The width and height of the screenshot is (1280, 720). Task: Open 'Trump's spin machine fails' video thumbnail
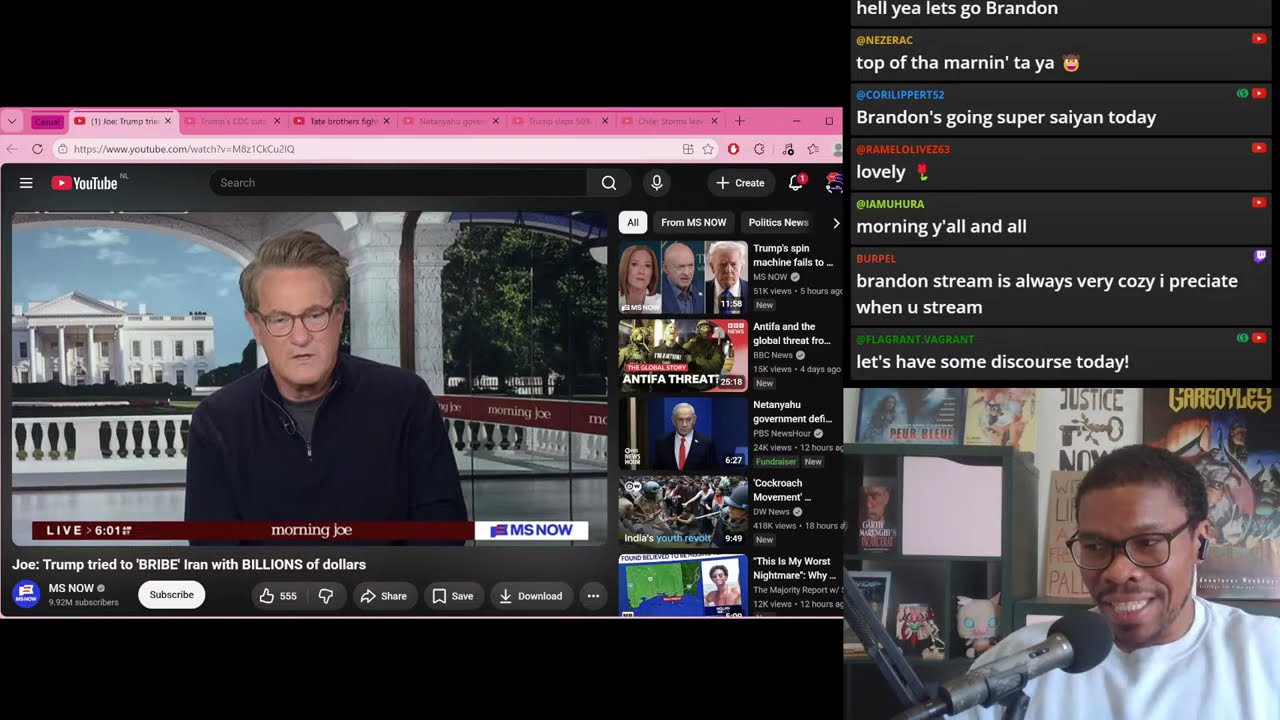click(x=683, y=277)
